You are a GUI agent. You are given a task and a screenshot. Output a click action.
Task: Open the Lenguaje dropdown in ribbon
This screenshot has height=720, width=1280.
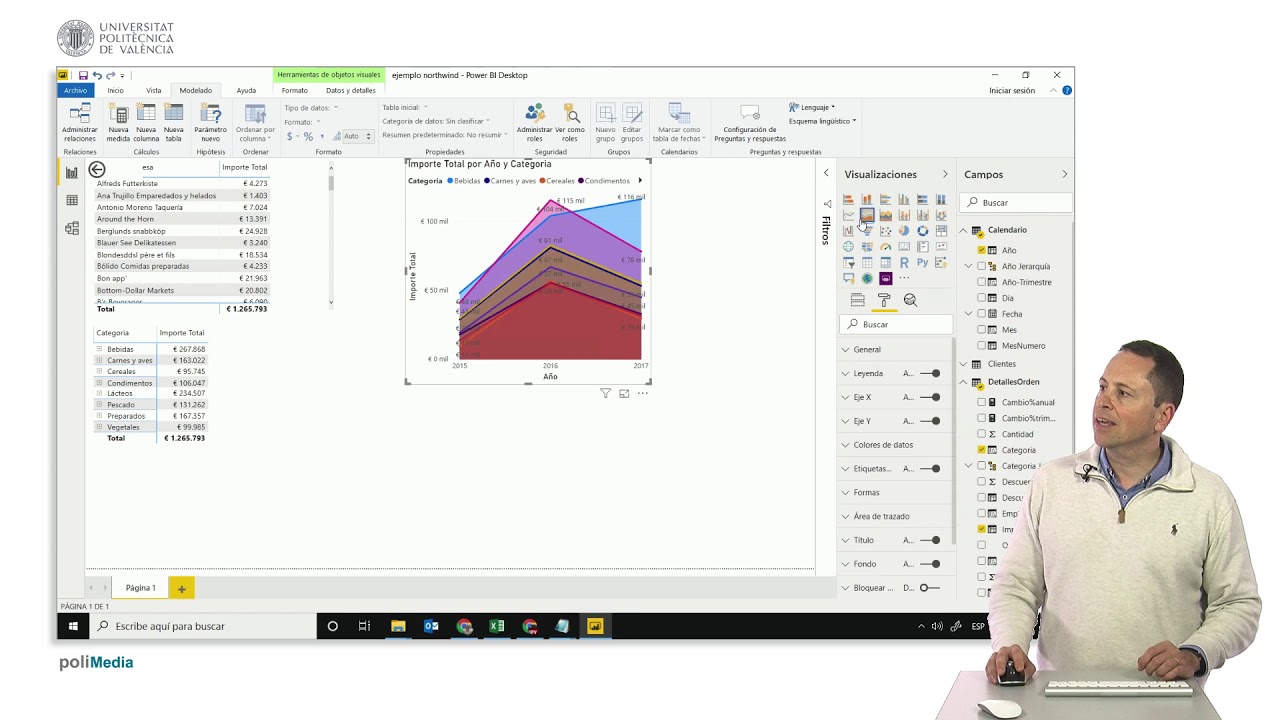pos(812,107)
